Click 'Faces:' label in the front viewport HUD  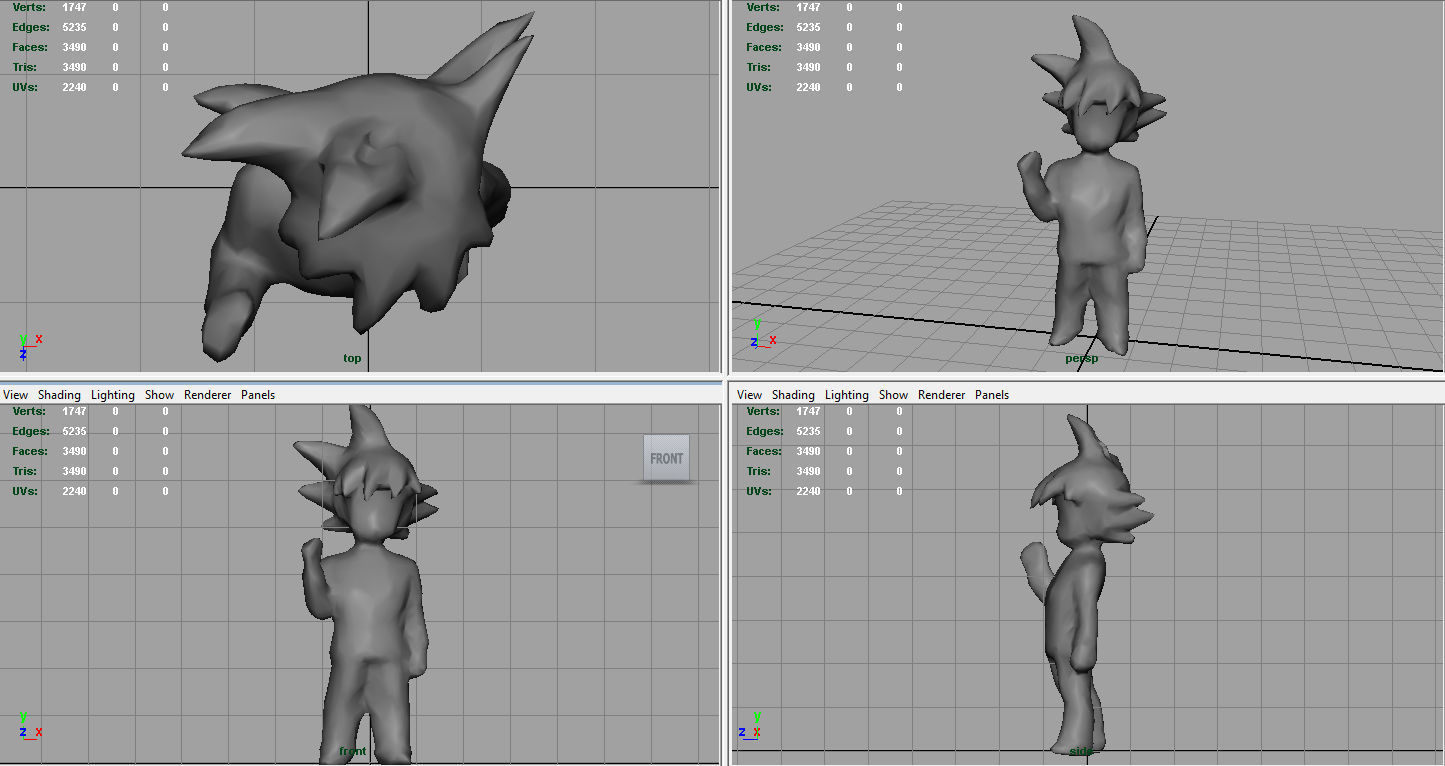[x=29, y=451]
